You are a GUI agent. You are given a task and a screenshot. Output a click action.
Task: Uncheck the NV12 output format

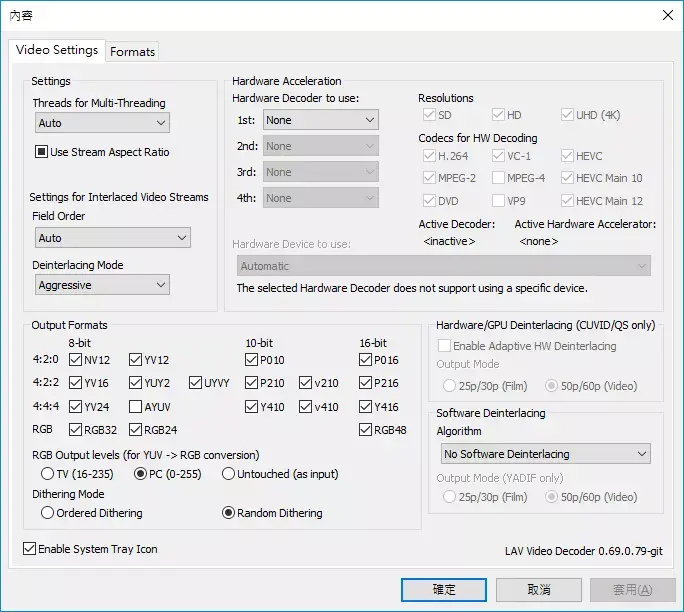76,360
